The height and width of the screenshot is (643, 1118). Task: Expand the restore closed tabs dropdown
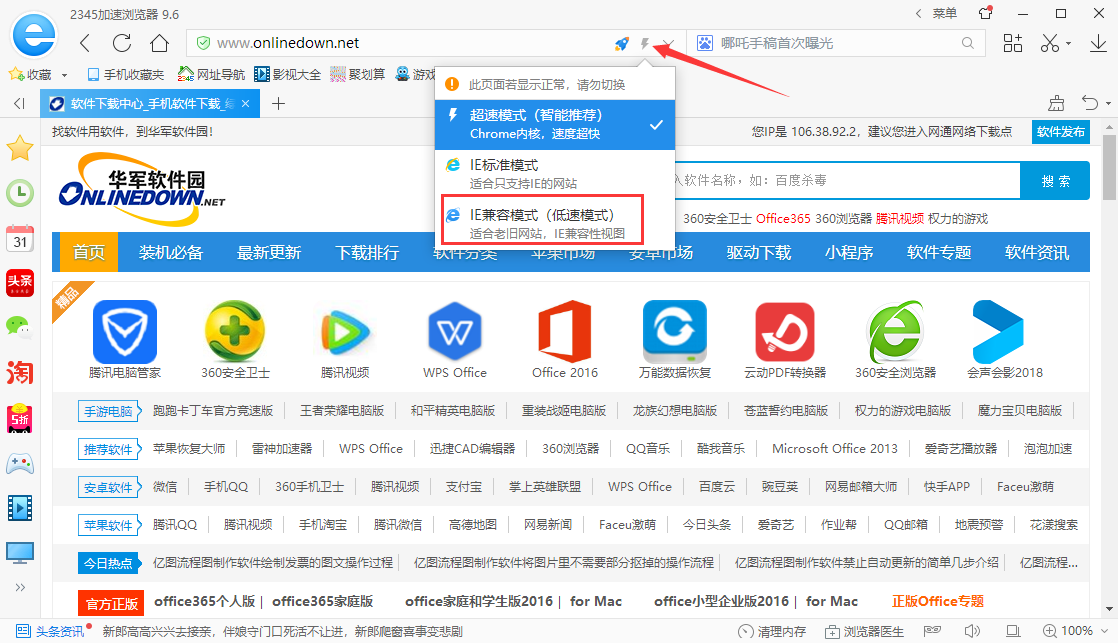click(x=1108, y=104)
